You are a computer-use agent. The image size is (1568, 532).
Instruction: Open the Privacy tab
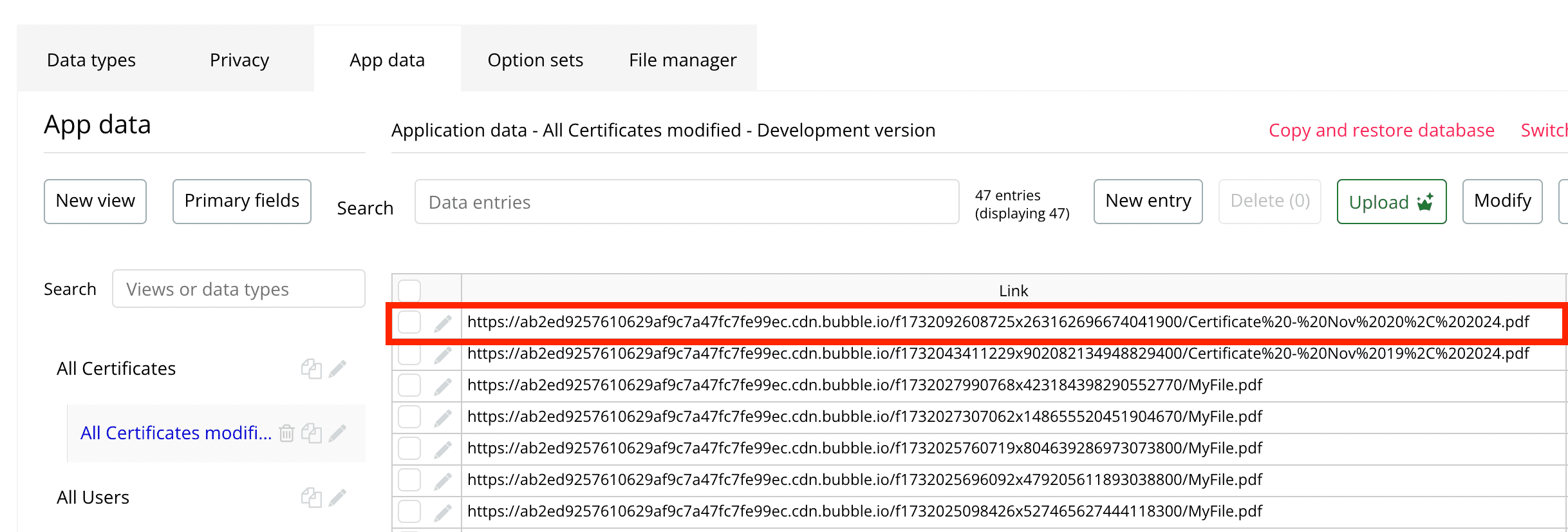tap(239, 60)
